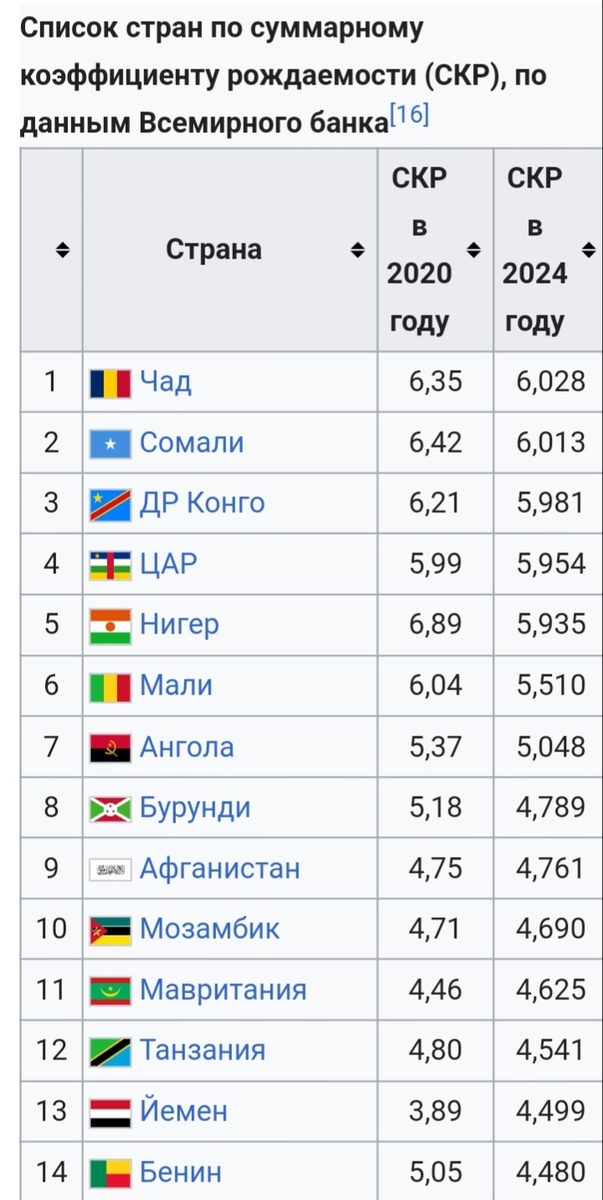
Task: Sort table by Страна column
Action: [x=357, y=250]
